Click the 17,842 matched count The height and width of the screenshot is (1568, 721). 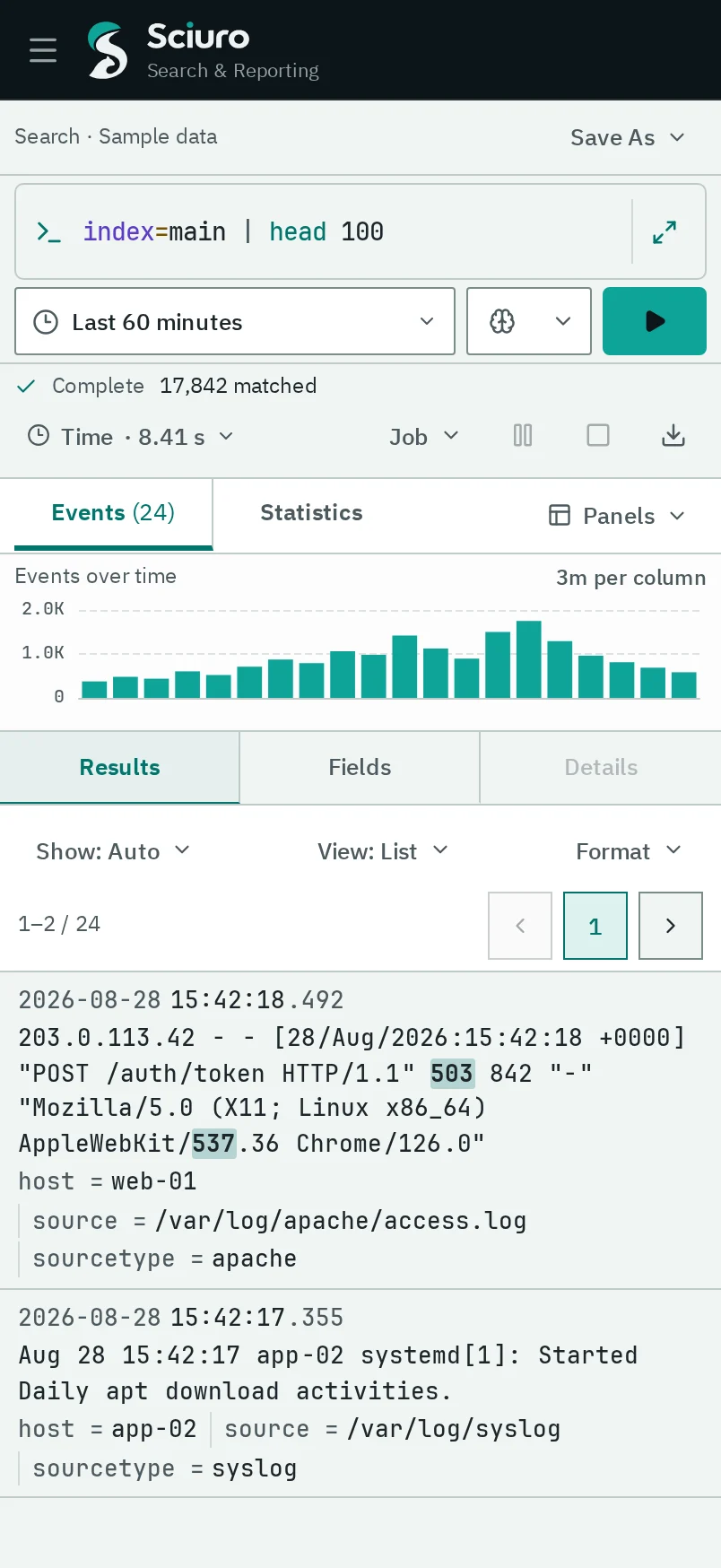click(238, 386)
